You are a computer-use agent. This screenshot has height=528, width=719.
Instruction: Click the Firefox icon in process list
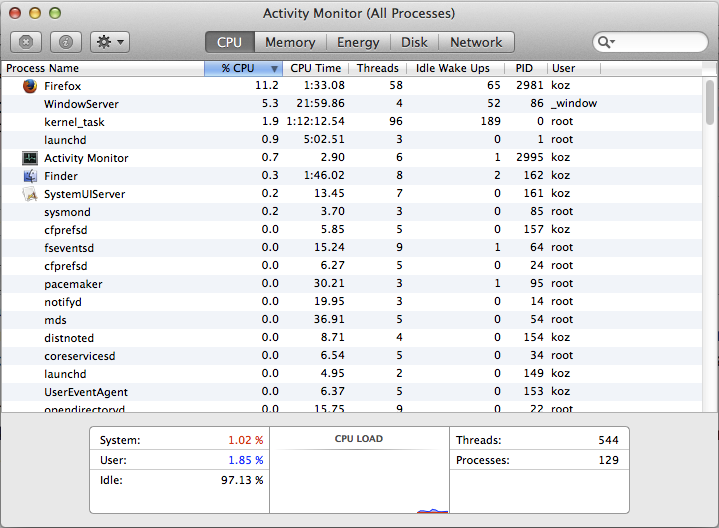[30, 86]
